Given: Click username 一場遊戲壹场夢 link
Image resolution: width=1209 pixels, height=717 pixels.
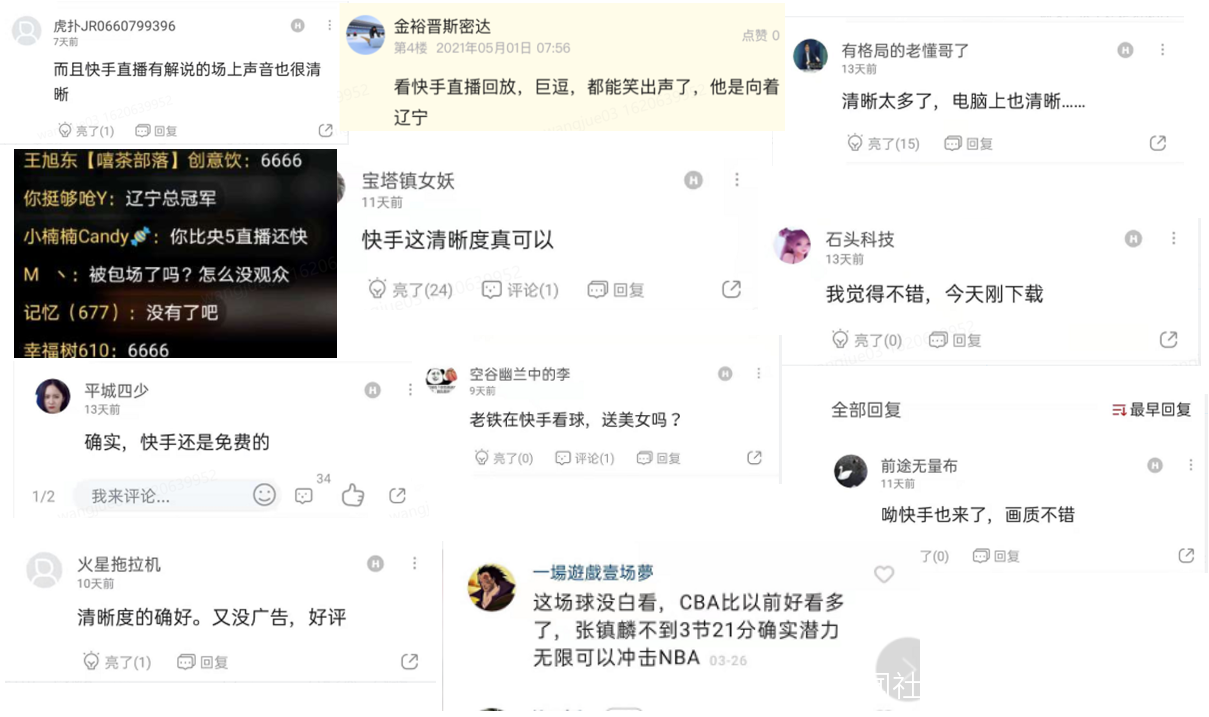Looking at the screenshot, I should [593, 573].
